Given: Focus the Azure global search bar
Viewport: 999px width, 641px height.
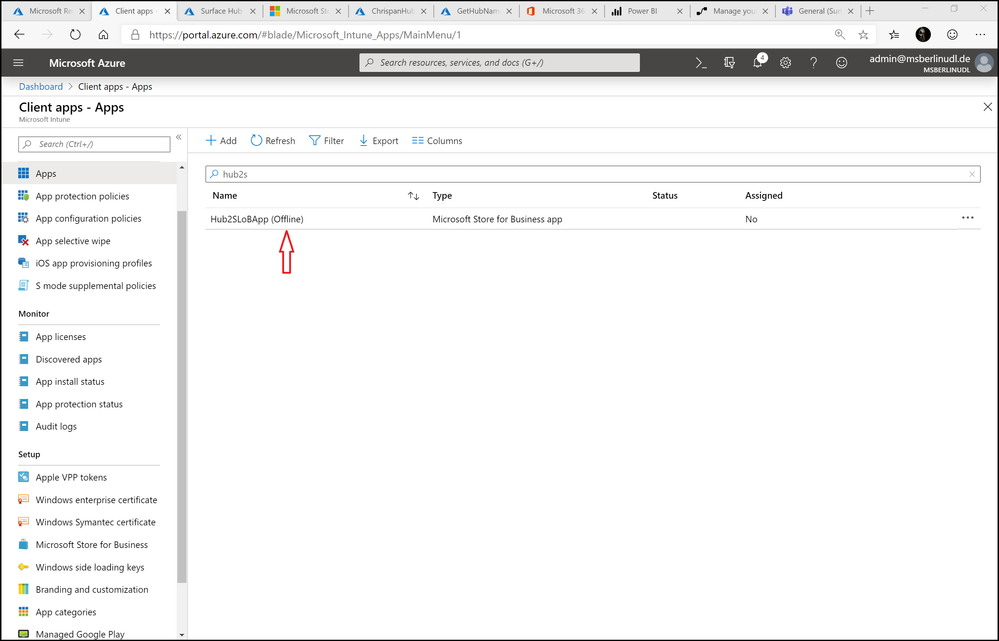Looking at the screenshot, I should [500, 62].
